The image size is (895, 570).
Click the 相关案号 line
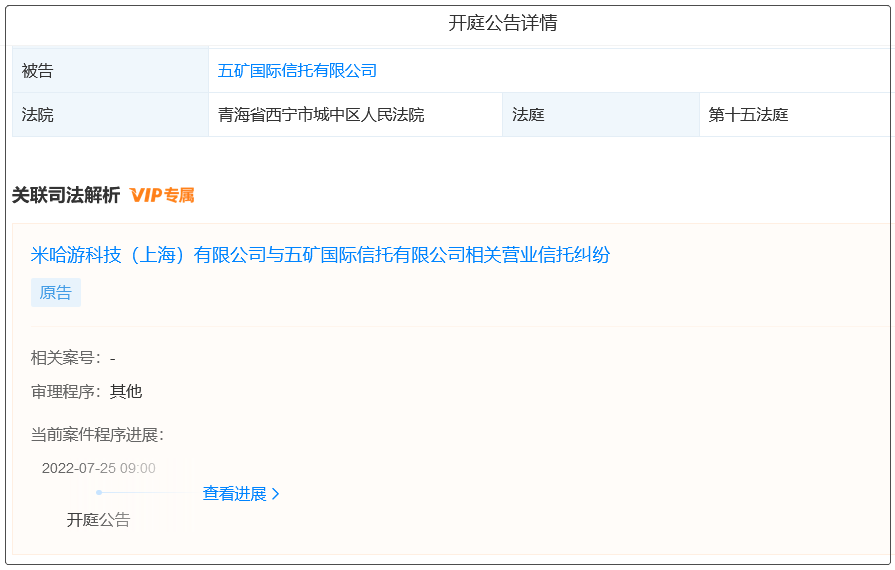pyautogui.click(x=73, y=358)
